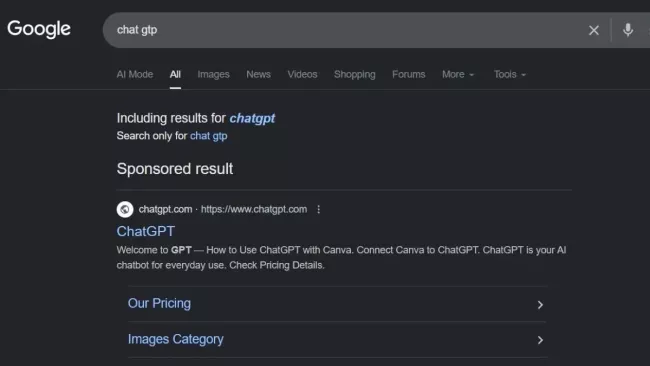The height and width of the screenshot is (366, 650).
Task: Click the 'Sponsored result' heading text
Action: pos(175,169)
